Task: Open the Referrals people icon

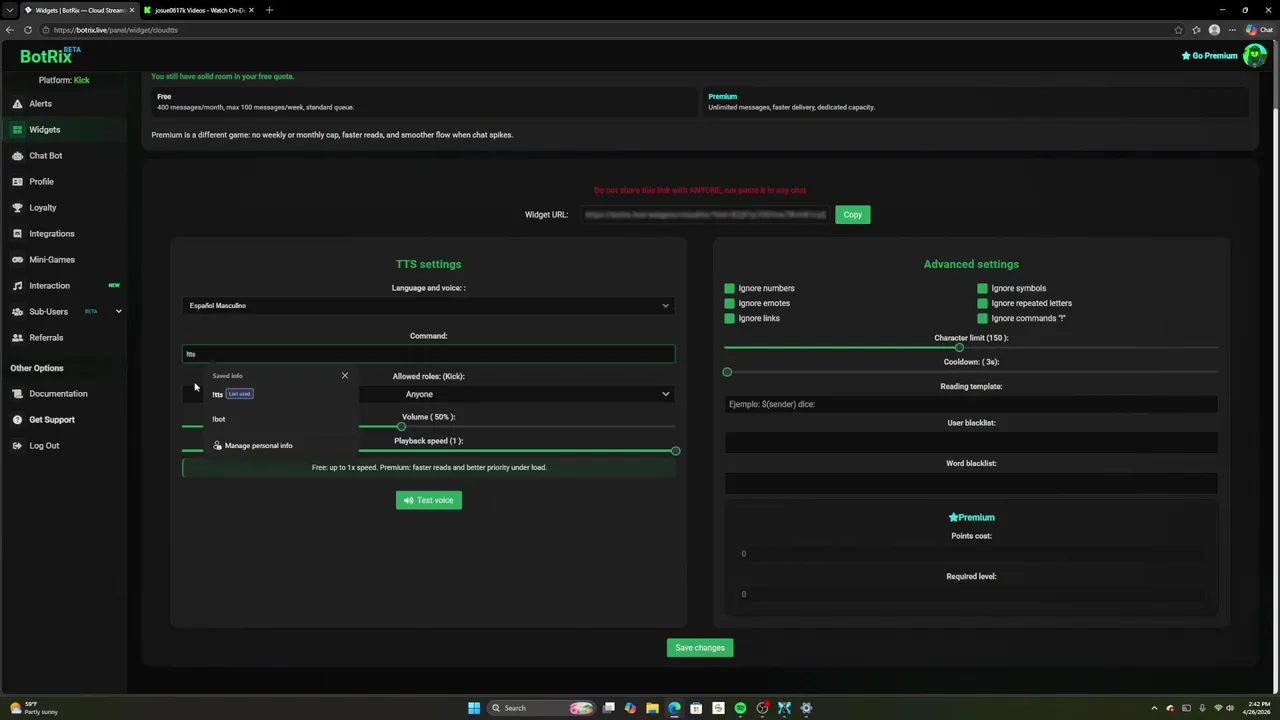Action: (17, 338)
